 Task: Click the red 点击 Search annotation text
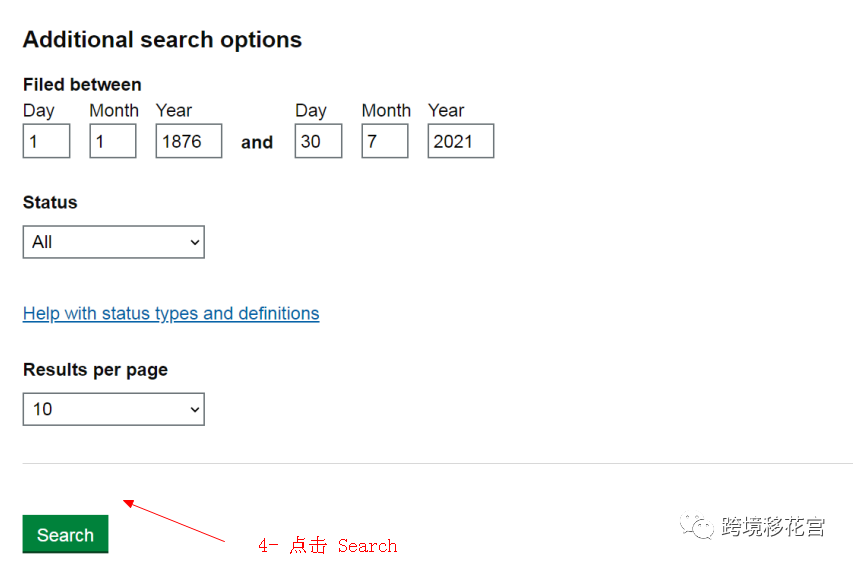point(328,546)
